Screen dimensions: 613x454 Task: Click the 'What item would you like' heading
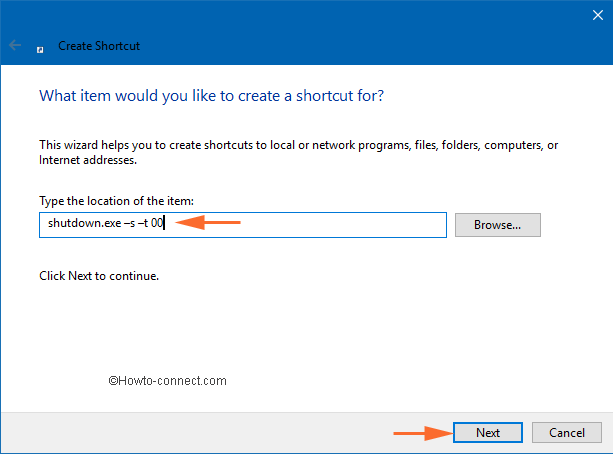click(x=212, y=96)
